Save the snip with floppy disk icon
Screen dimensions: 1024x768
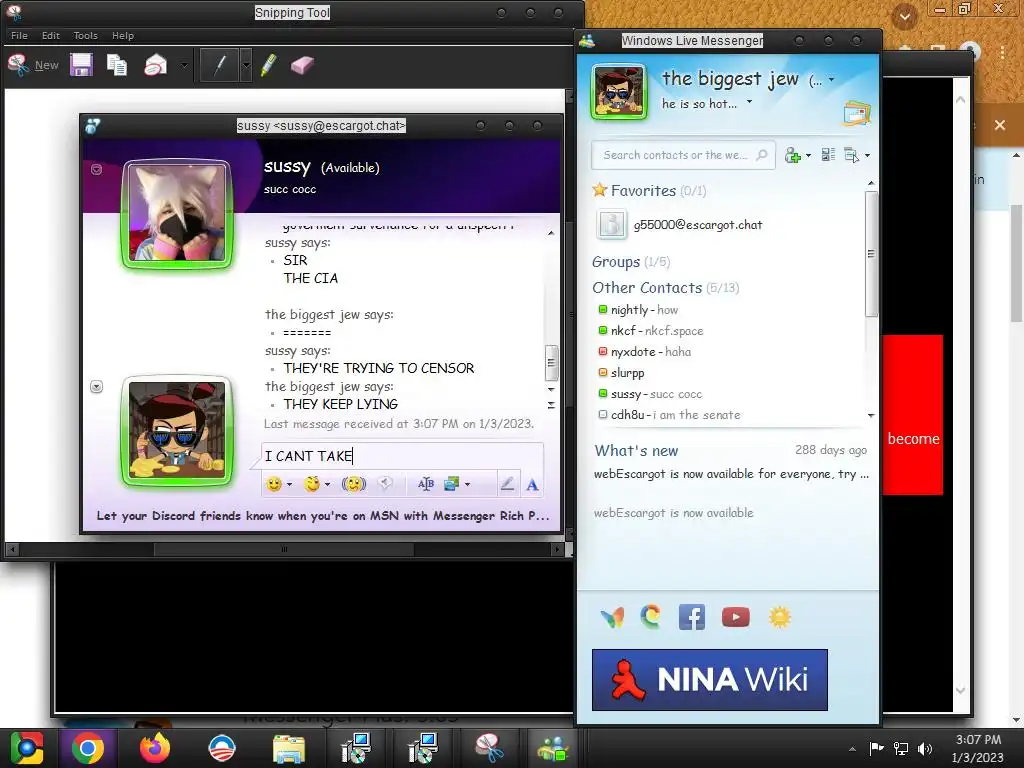point(82,65)
